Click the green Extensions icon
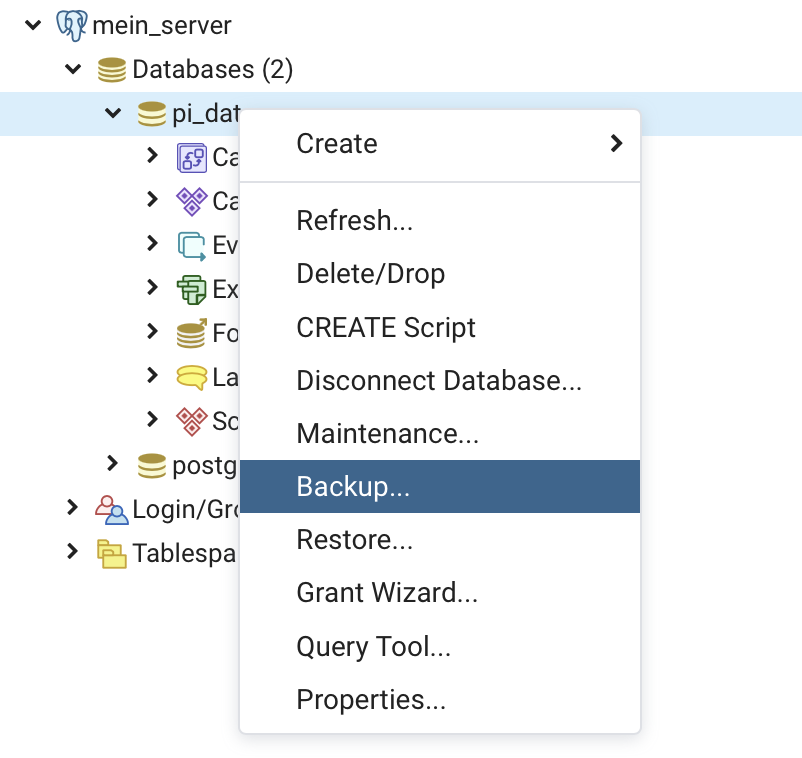Viewport: 802px width, 758px height. 192,289
